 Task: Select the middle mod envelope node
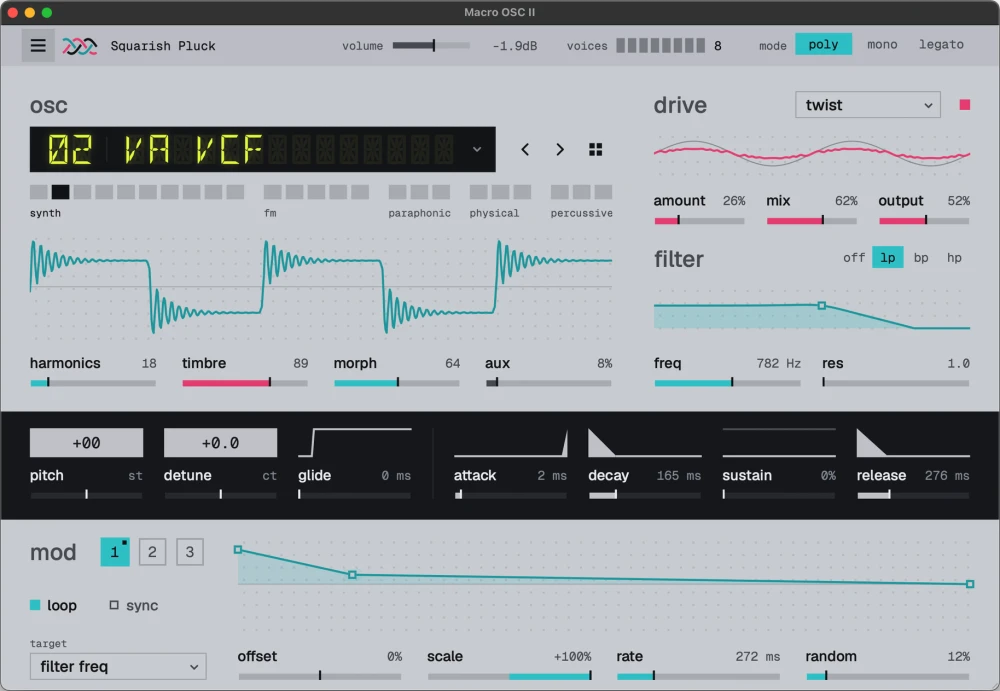(352, 575)
